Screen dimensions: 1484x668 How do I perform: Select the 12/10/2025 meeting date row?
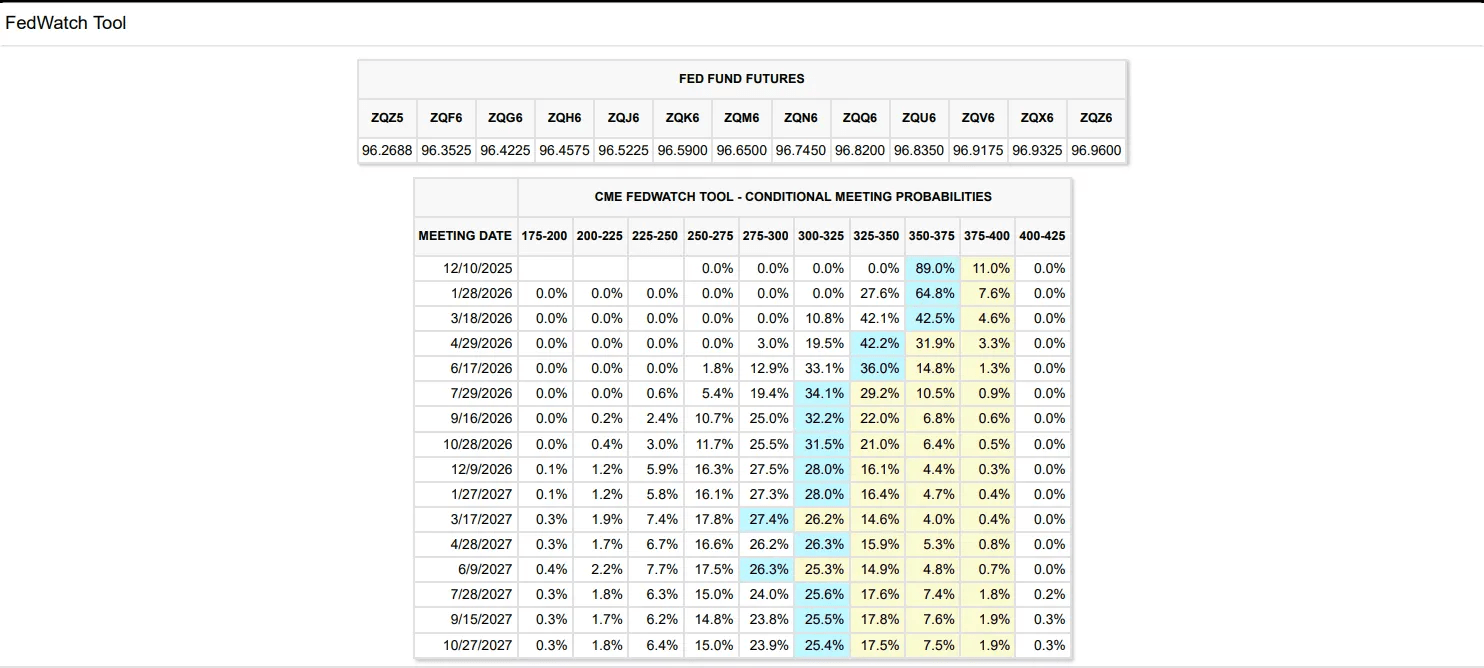pos(478,268)
